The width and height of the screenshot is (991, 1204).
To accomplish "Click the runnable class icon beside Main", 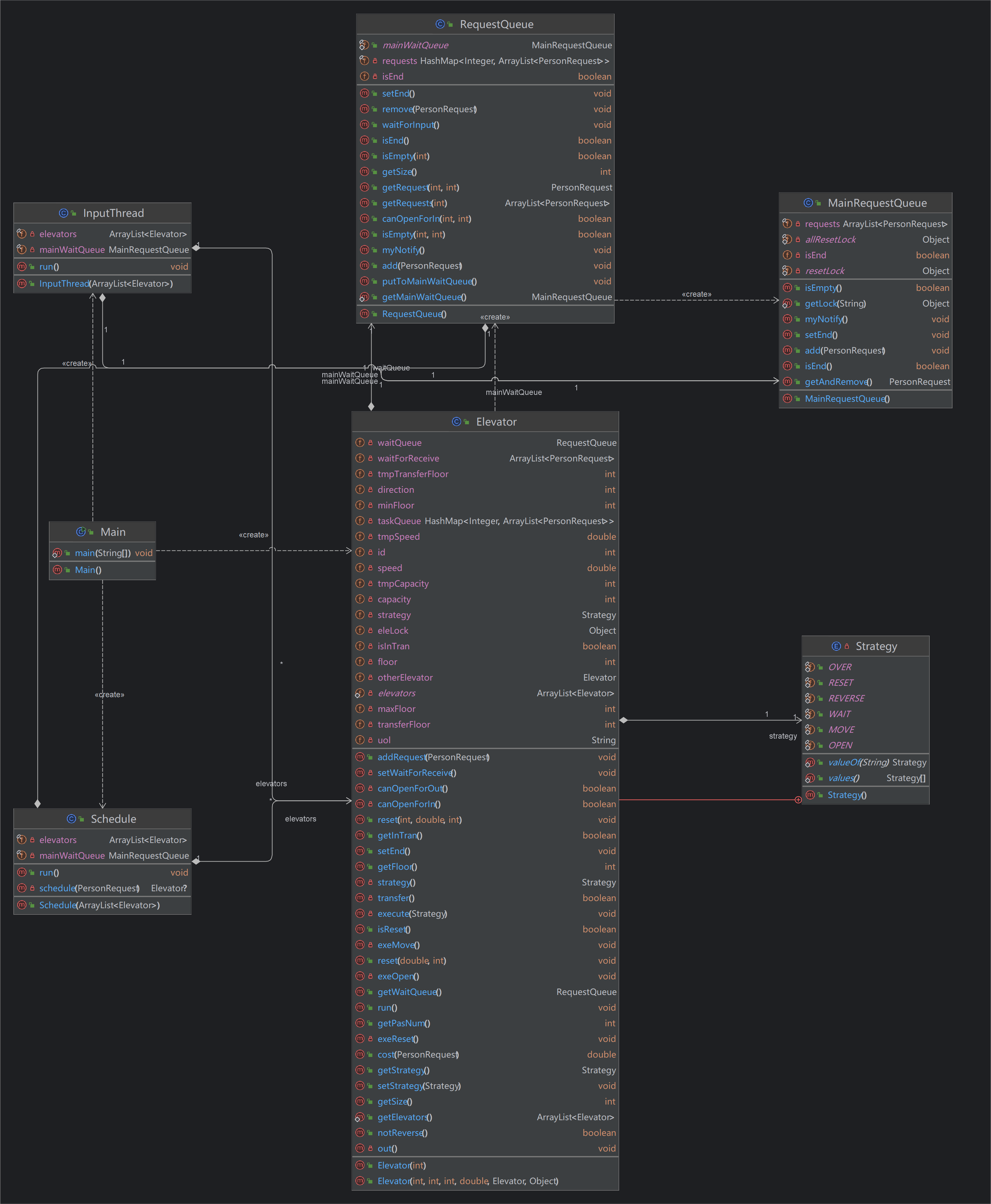I will pos(81,532).
